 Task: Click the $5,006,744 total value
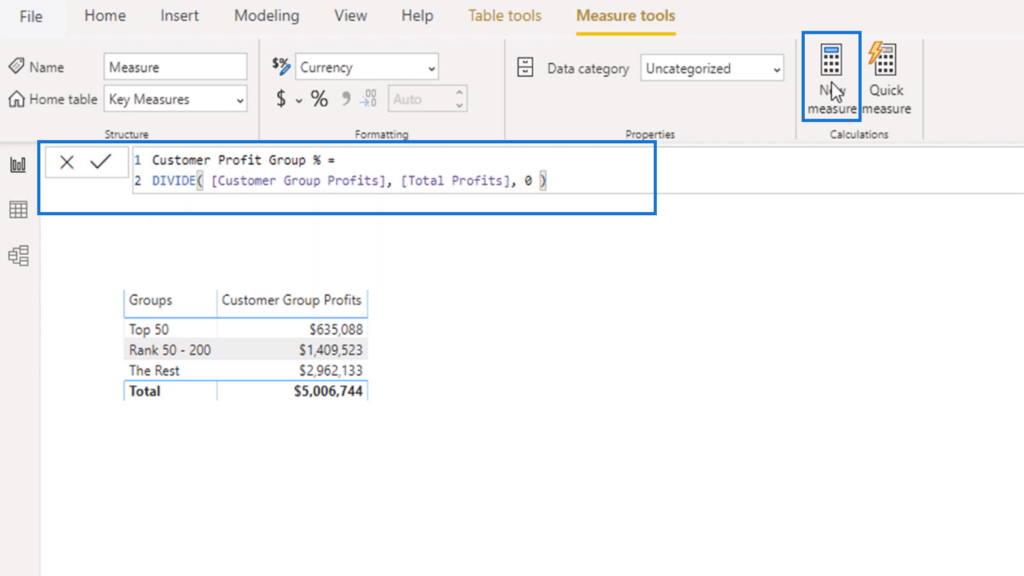tap(328, 391)
